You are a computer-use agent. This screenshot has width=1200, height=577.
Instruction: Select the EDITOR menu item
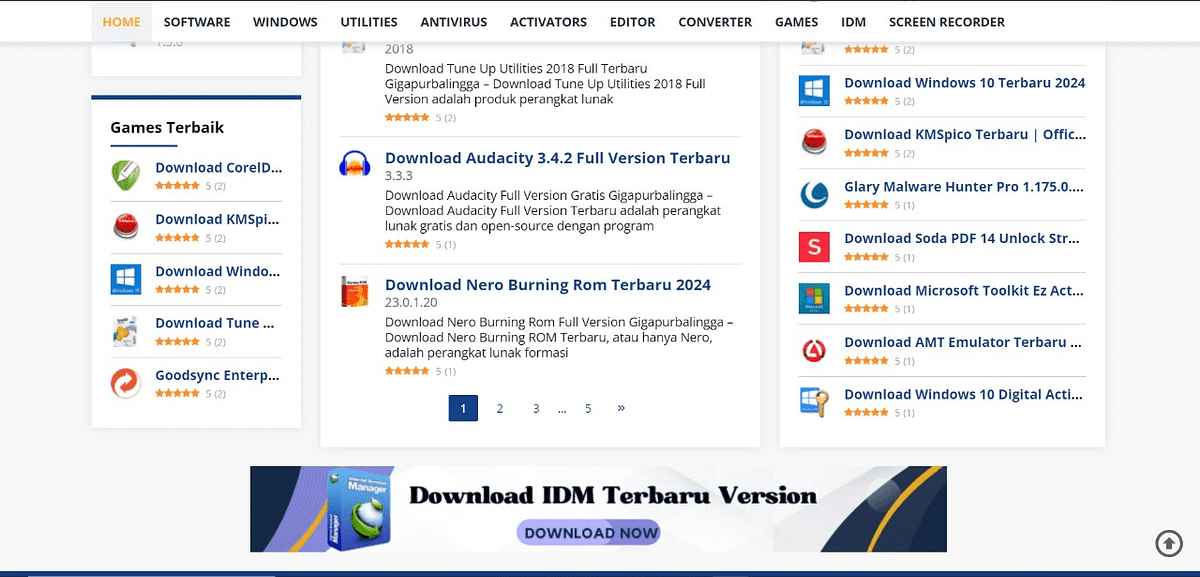[633, 22]
